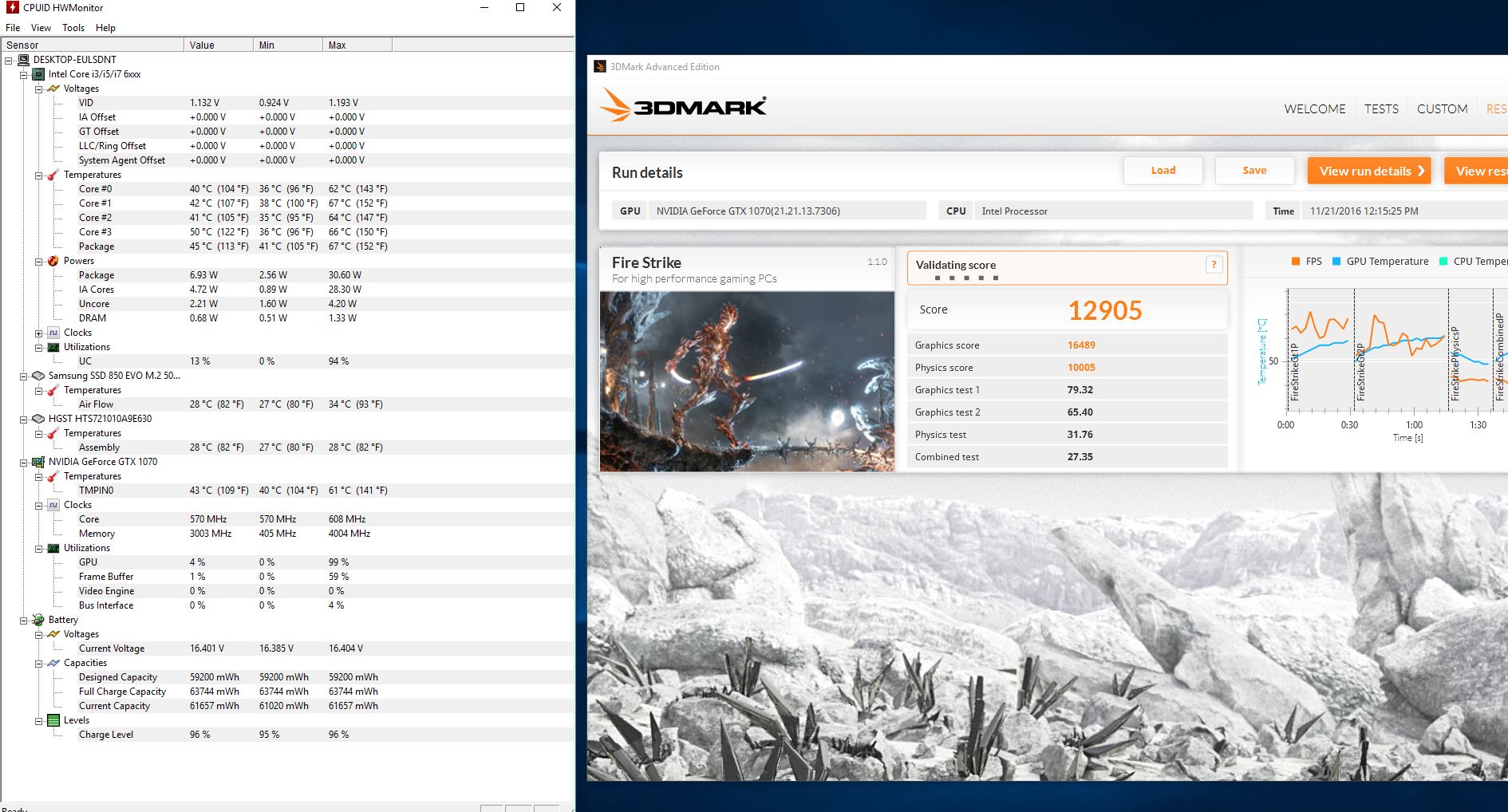Select the VID voltage row
Screen dimensions: 1508x812
coord(287,103)
